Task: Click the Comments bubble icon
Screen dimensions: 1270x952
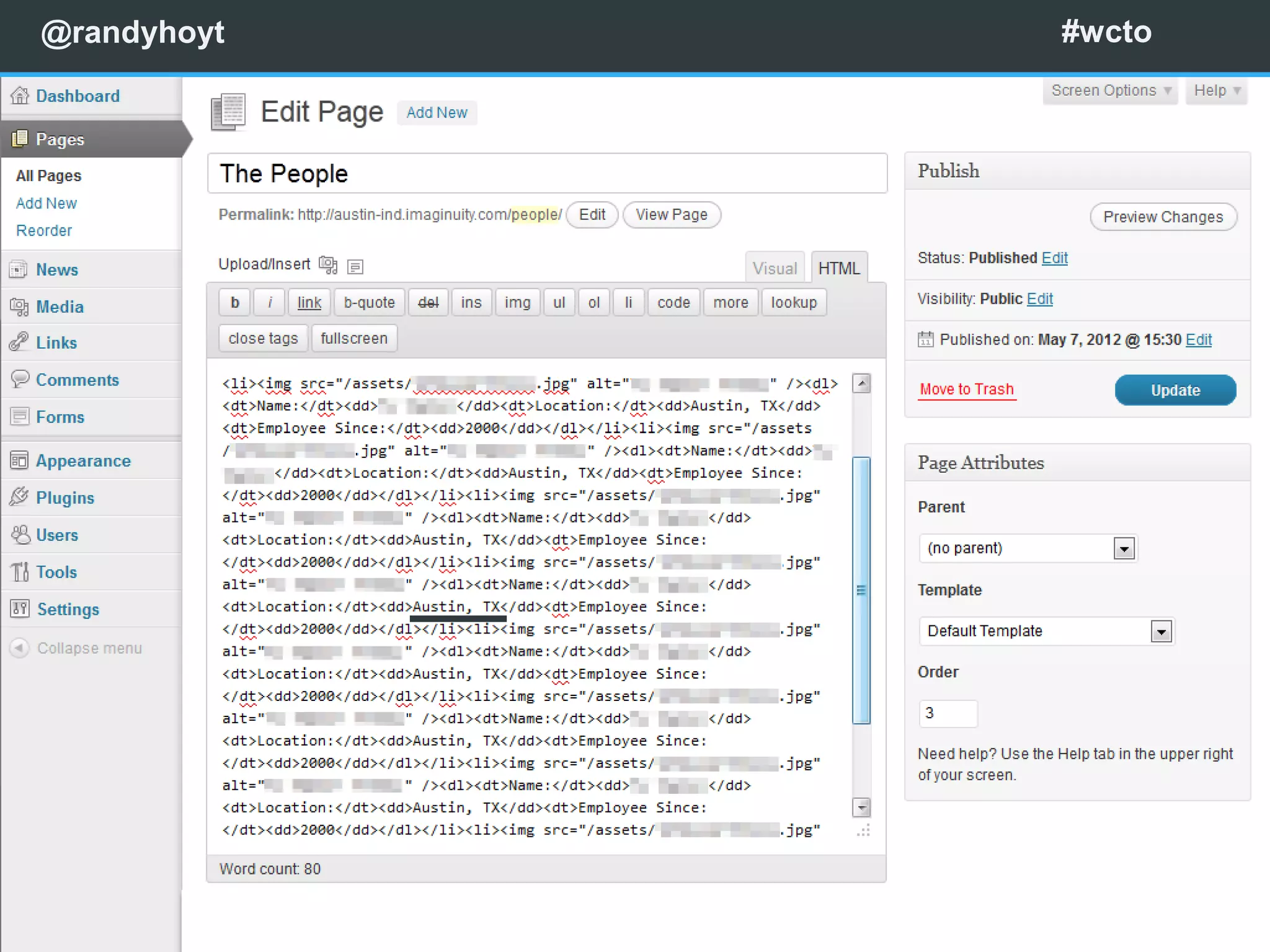Action: tap(20, 379)
